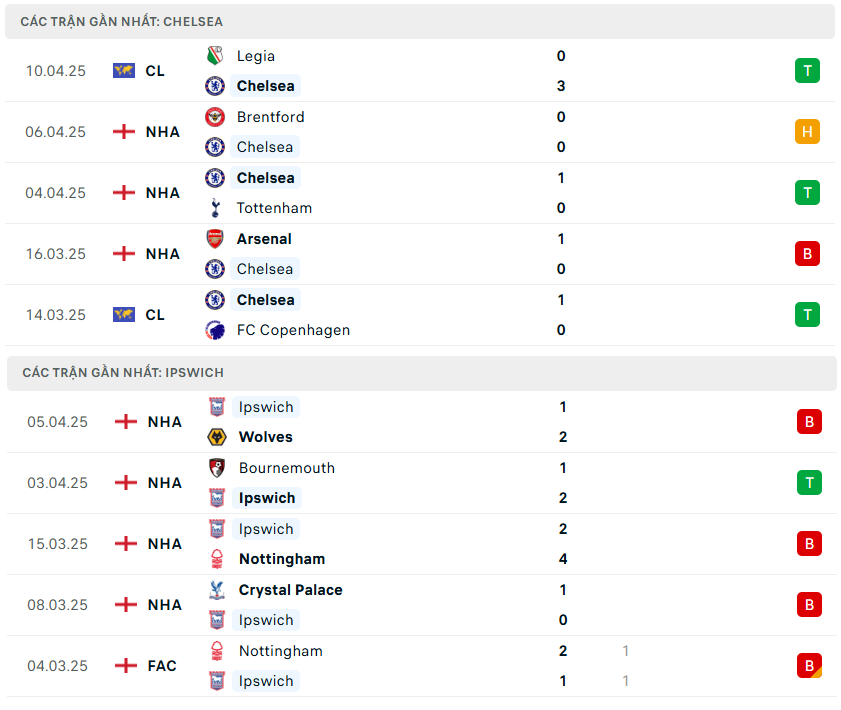841x710 pixels.
Task: Select the 'Các trận gần nhất: Chelsea' header
Action: point(122,21)
